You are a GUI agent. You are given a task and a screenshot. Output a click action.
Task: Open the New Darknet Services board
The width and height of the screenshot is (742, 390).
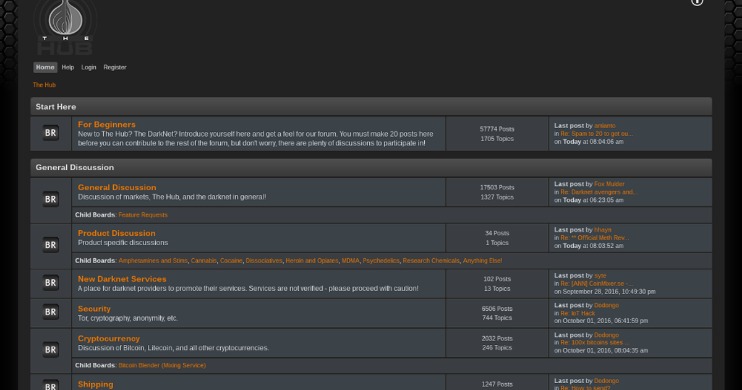click(x=122, y=279)
